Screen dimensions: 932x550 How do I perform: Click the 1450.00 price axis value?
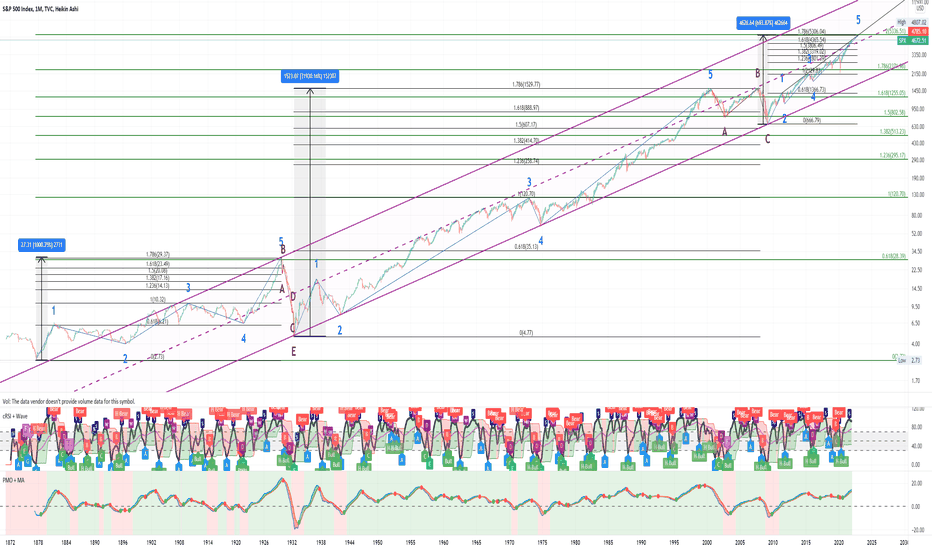tap(918, 90)
